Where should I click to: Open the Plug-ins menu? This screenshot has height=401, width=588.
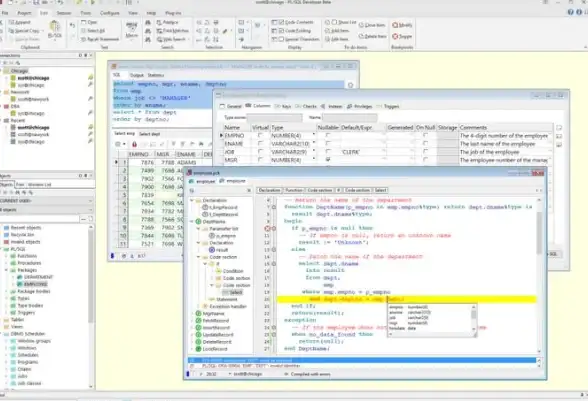coord(173,13)
